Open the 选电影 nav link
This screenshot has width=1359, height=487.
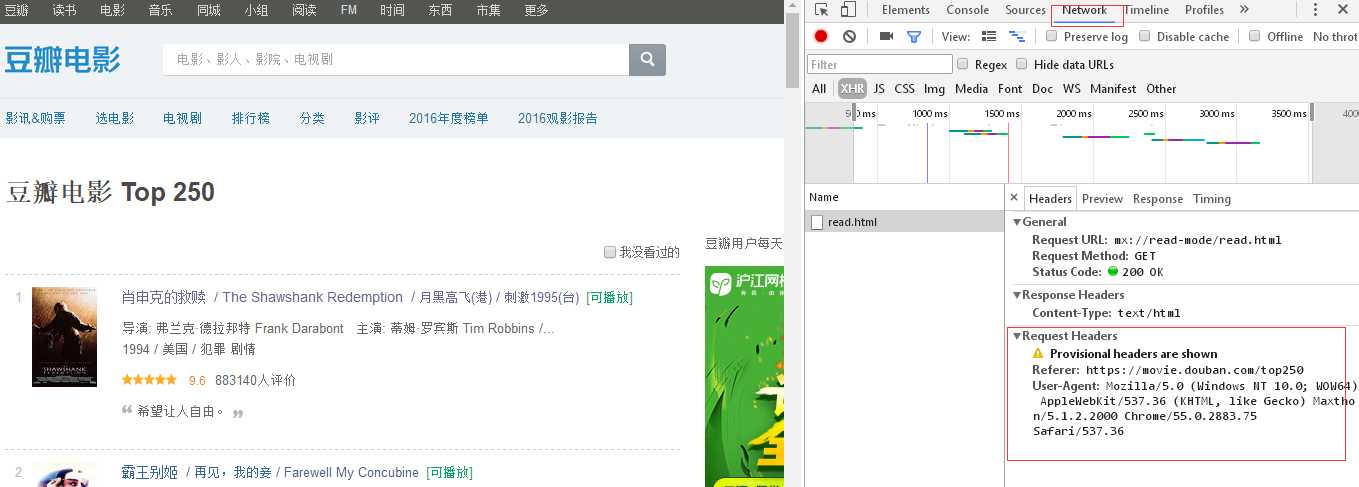point(115,118)
